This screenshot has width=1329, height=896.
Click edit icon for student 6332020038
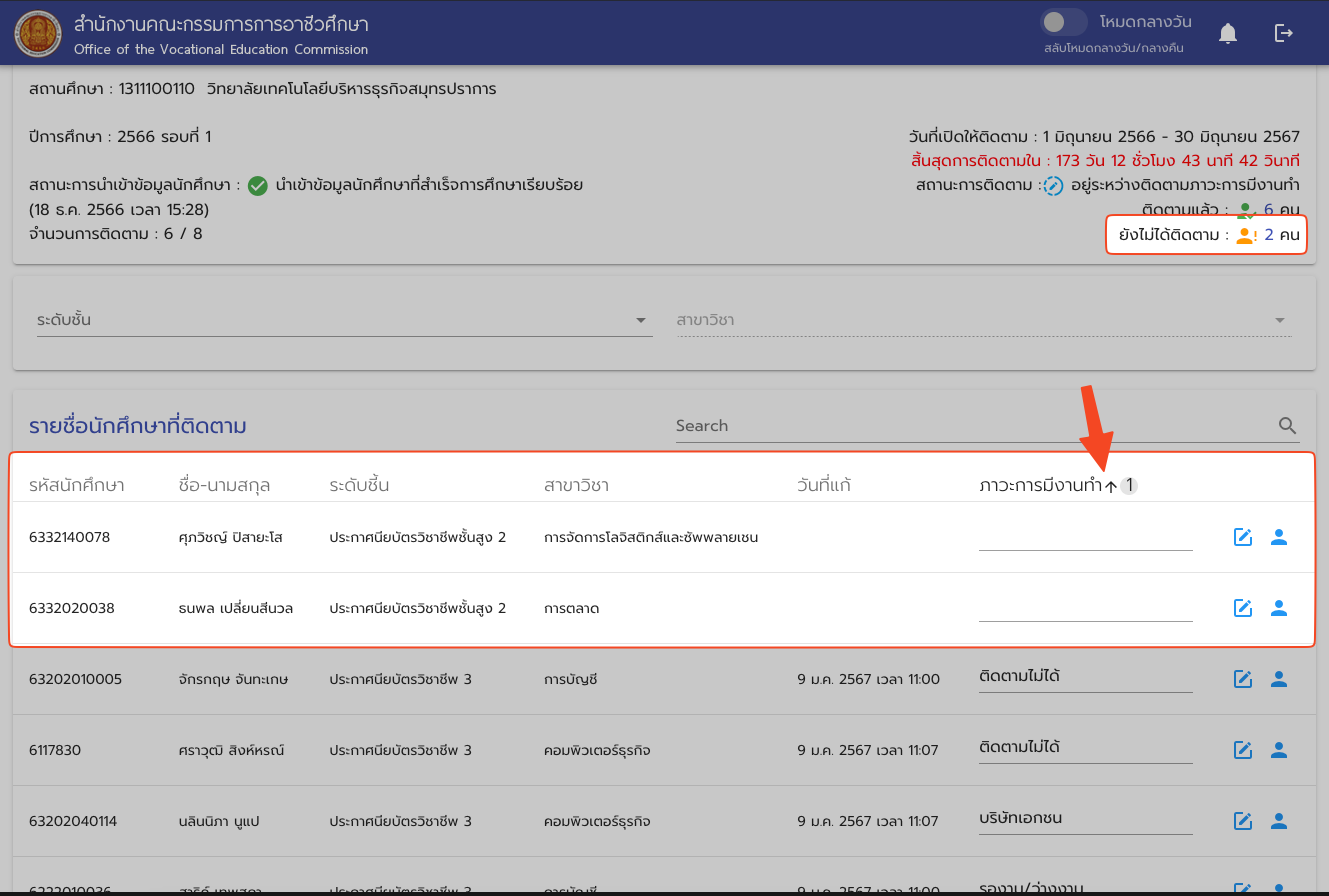1243,608
